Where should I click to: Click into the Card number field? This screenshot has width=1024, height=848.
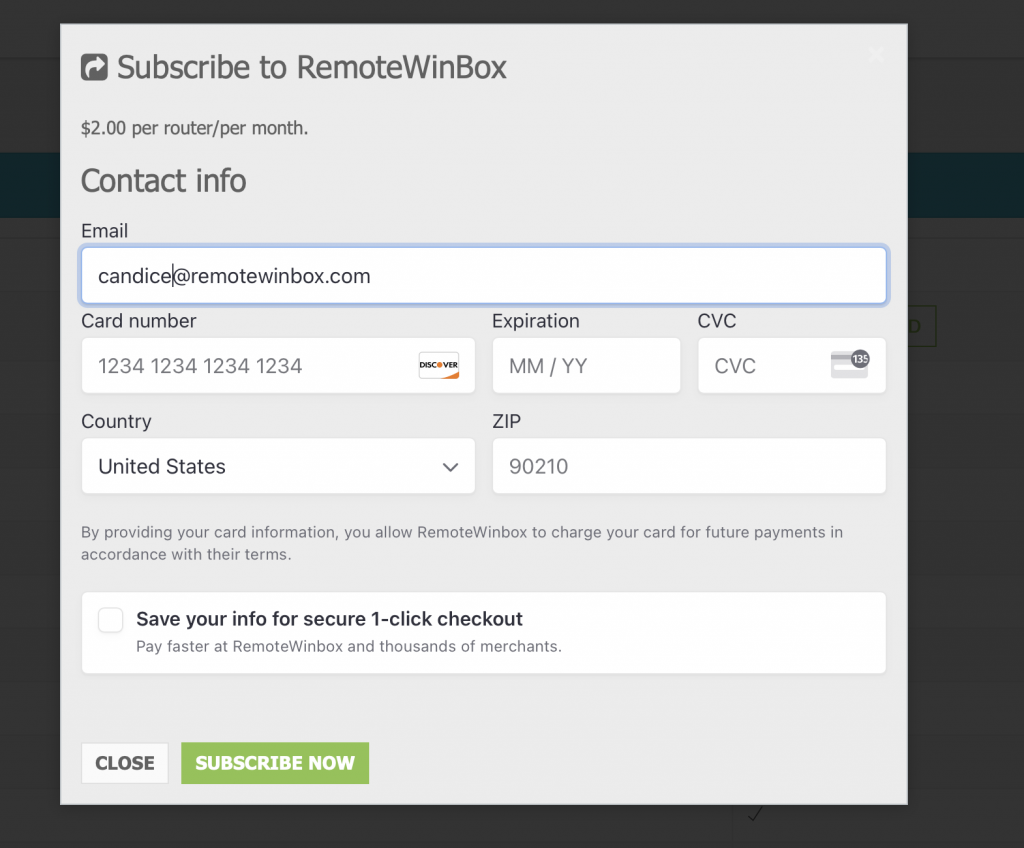coord(250,366)
